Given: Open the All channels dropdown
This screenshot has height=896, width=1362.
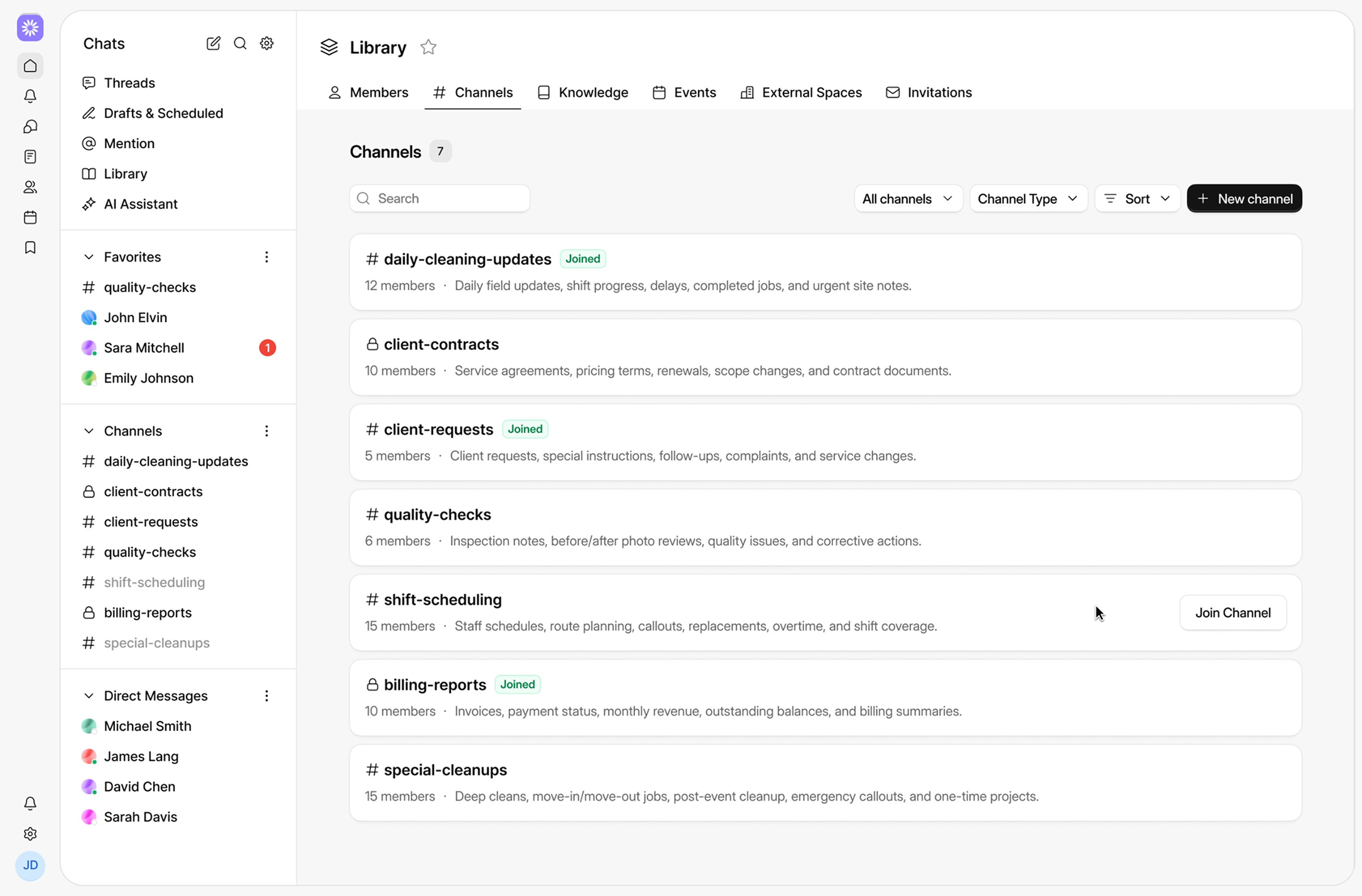Looking at the screenshot, I should (907, 199).
